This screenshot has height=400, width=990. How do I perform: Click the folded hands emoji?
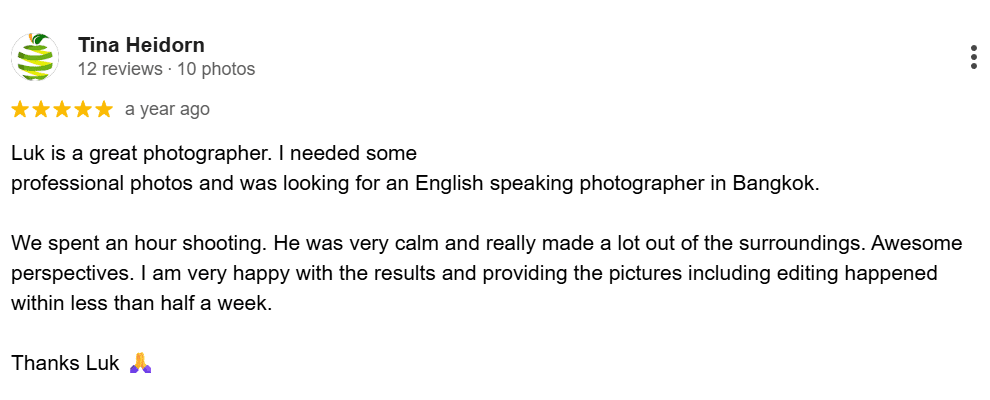click(140, 363)
